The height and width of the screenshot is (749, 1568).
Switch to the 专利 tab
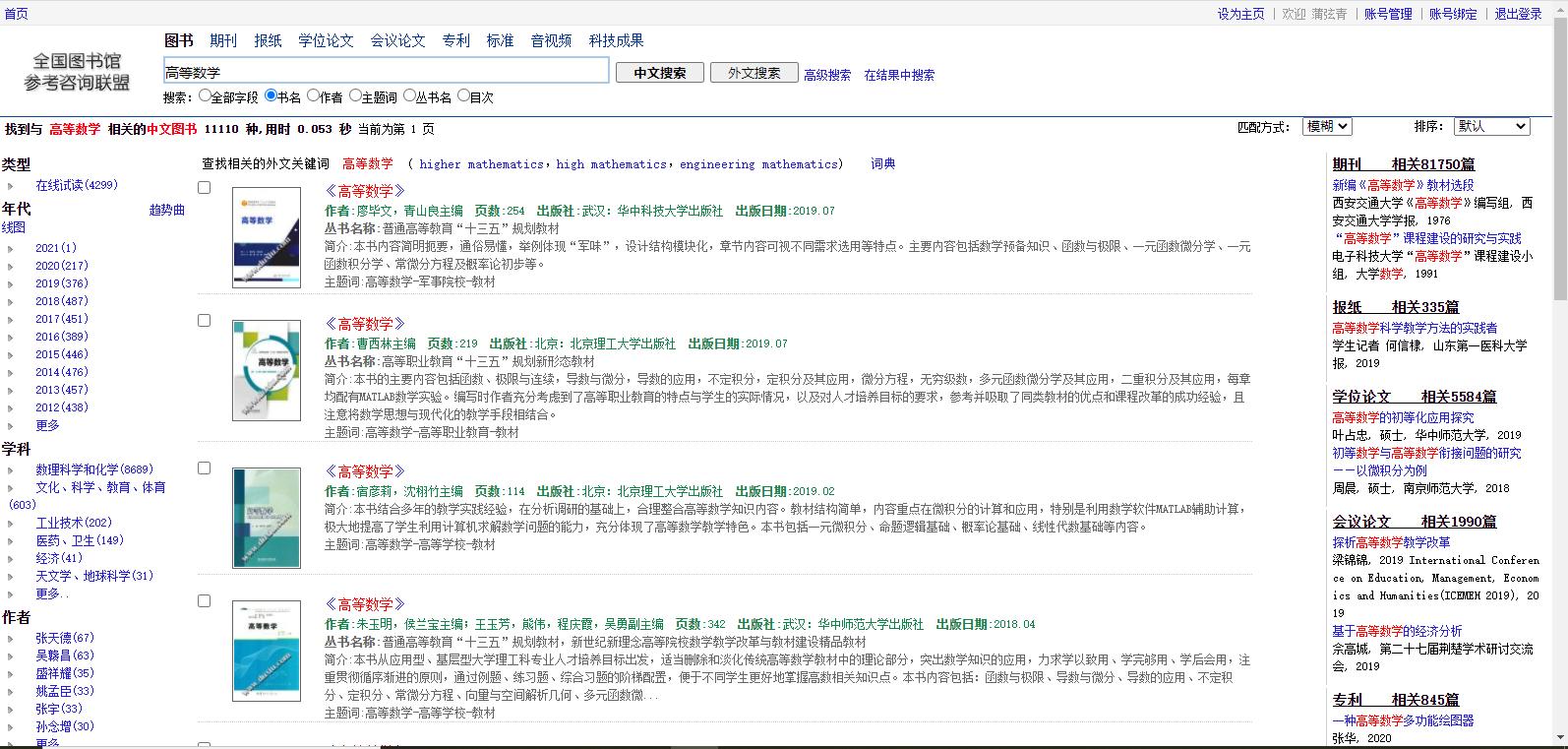click(x=455, y=40)
